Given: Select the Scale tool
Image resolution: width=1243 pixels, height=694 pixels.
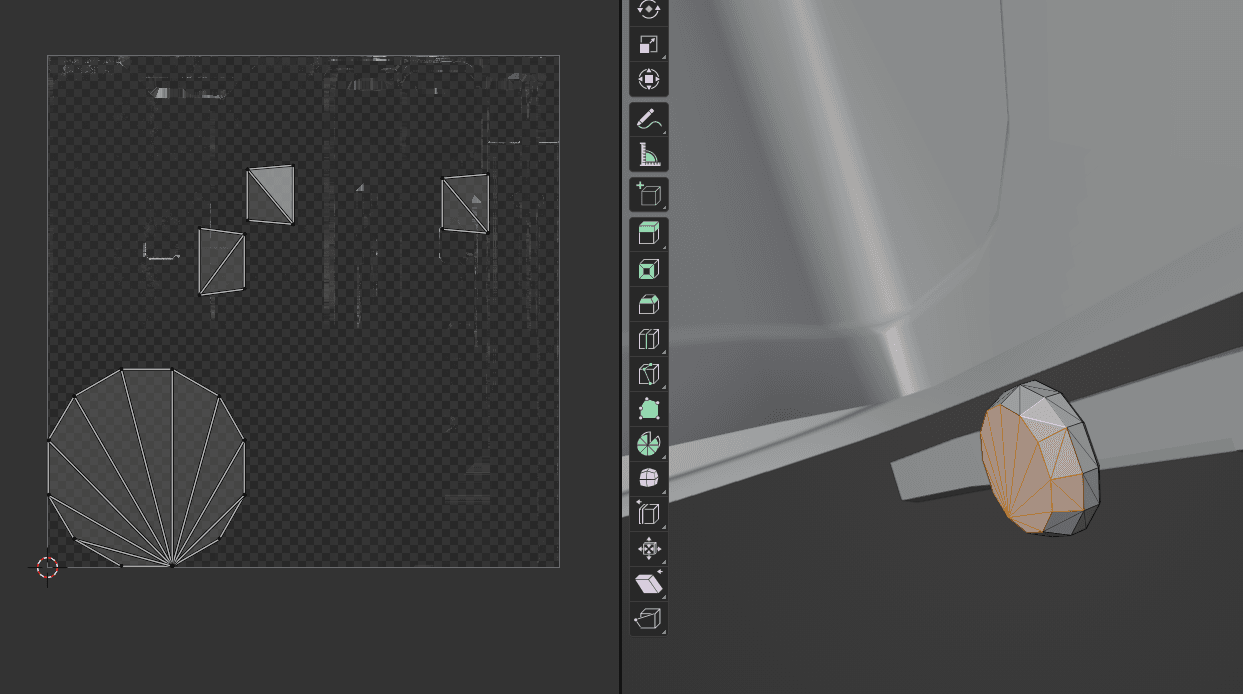Looking at the screenshot, I should tap(649, 44).
